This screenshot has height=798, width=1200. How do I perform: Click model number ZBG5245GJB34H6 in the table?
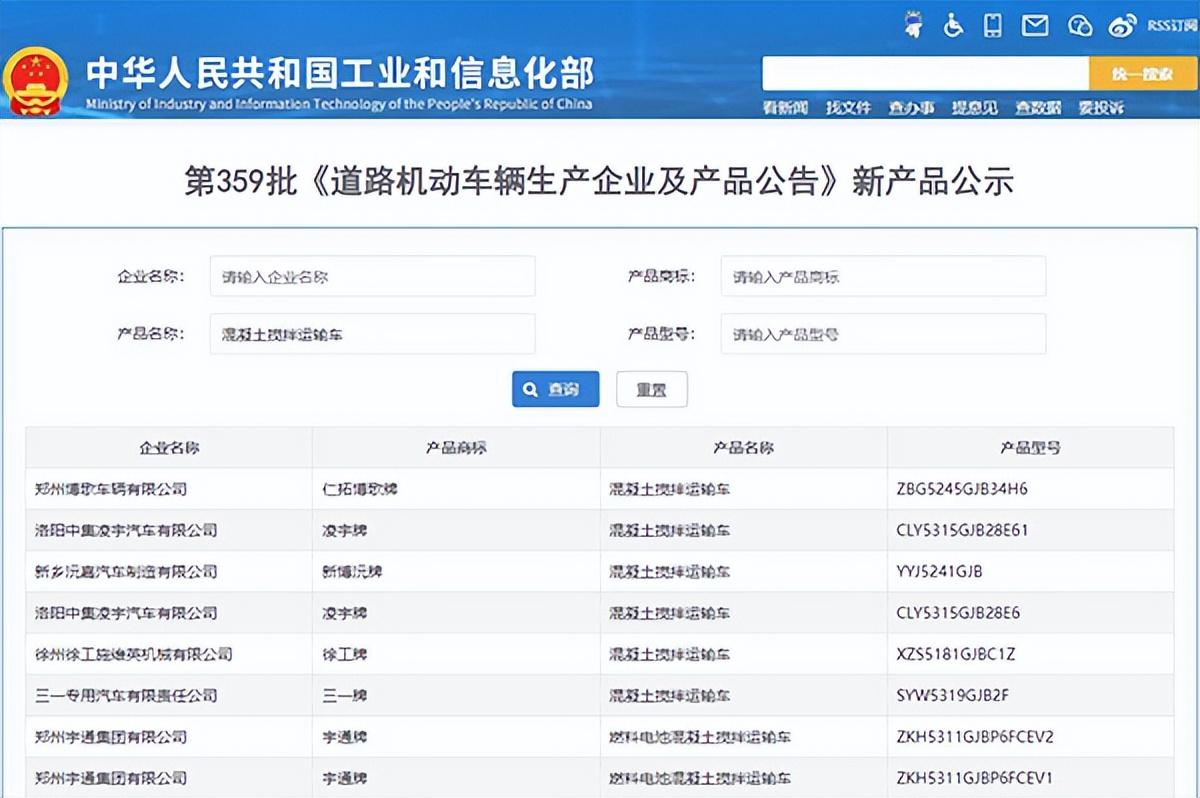962,489
